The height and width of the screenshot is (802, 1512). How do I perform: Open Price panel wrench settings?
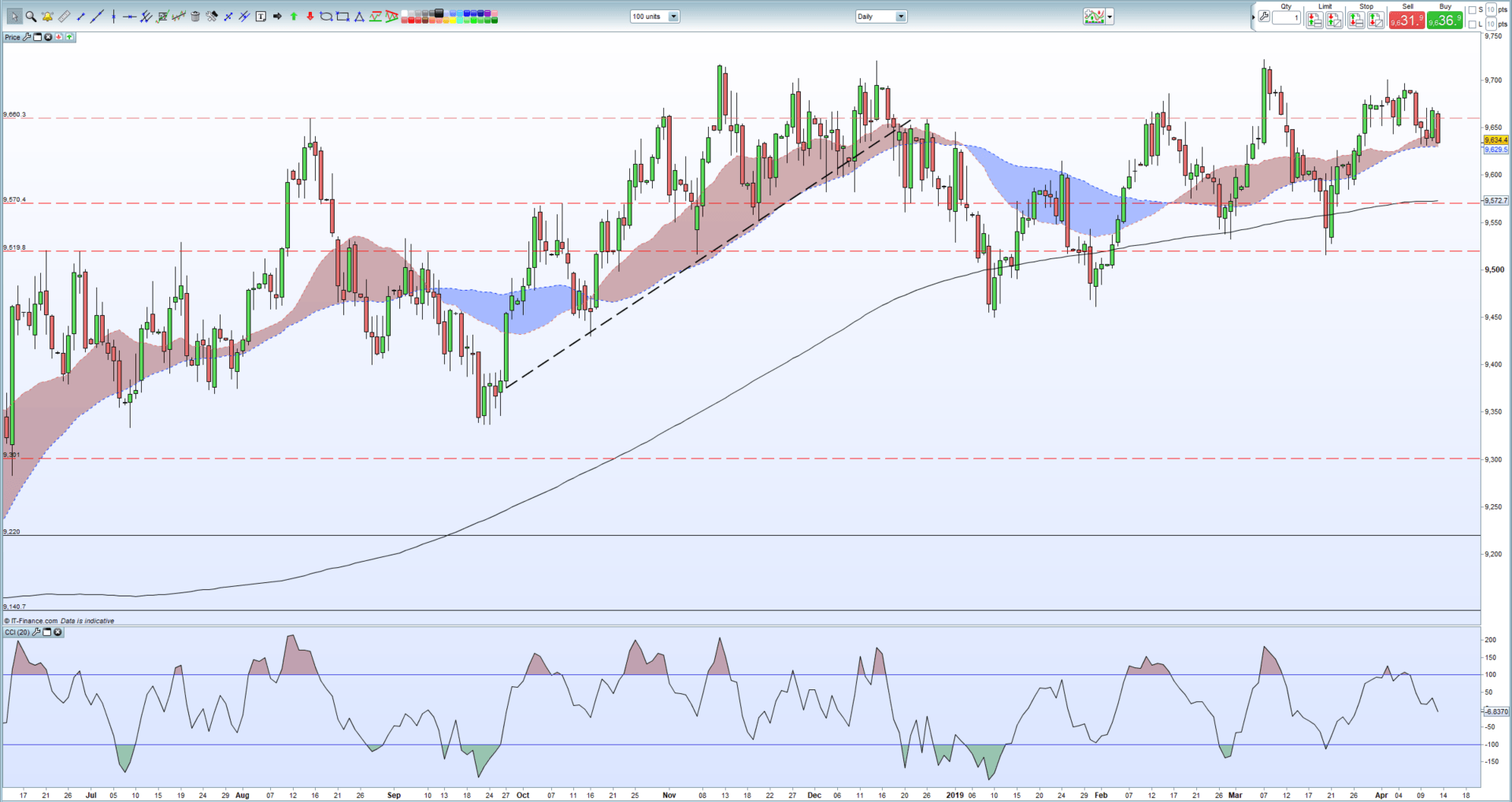point(27,37)
